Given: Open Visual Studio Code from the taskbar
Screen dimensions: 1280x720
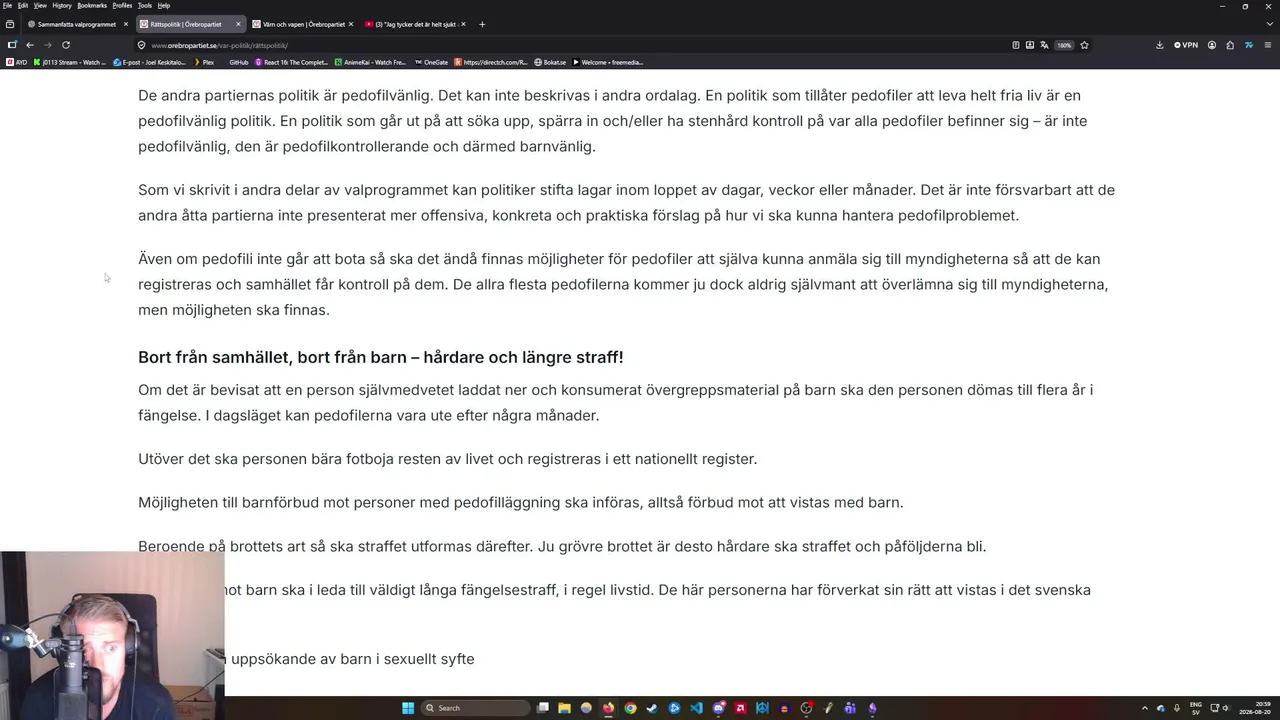Looking at the screenshot, I should point(697,708).
